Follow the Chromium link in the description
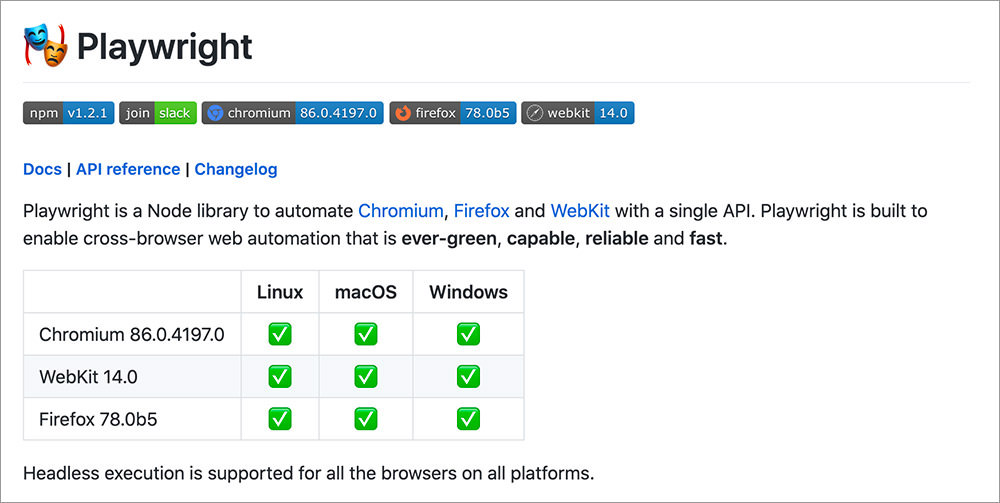Image resolution: width=1000 pixels, height=503 pixels. 400,211
